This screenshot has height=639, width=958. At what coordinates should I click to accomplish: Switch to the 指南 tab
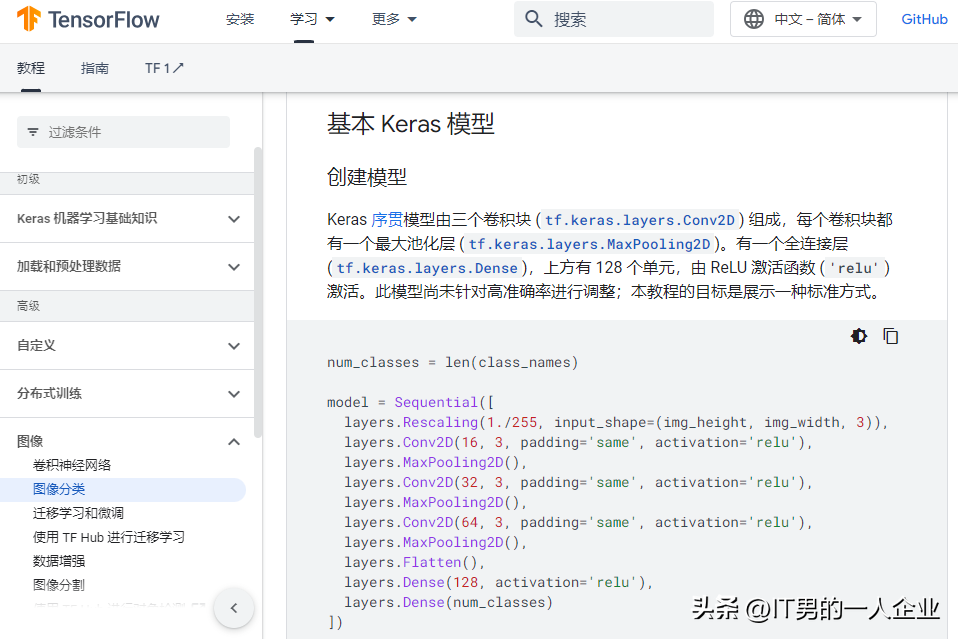95,68
